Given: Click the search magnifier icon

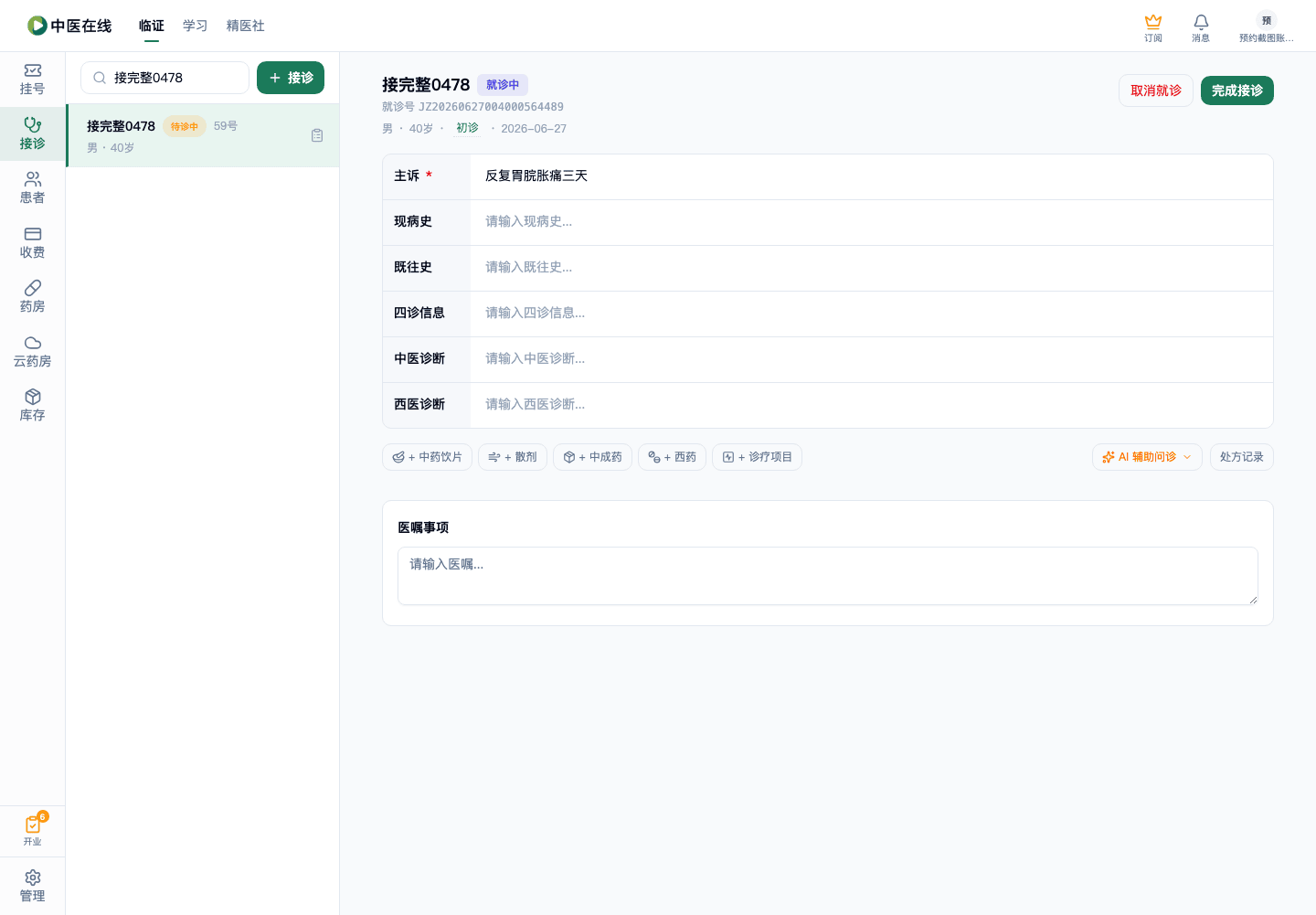Looking at the screenshot, I should tap(100, 78).
